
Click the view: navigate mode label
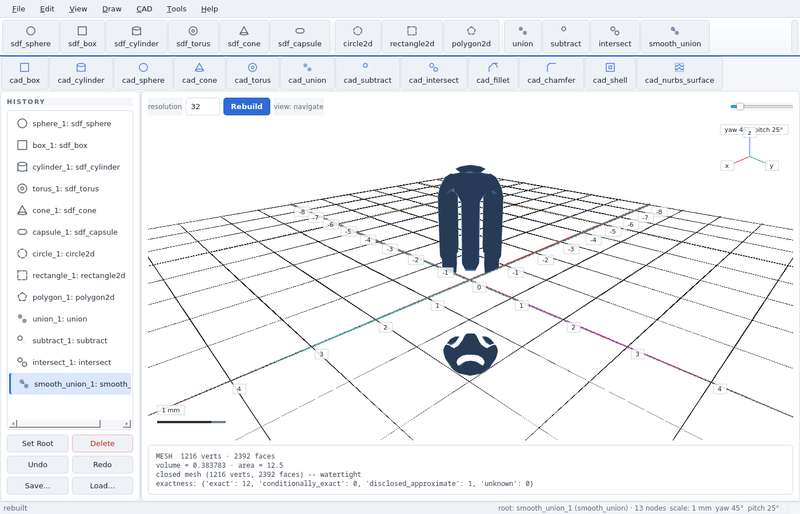click(298, 106)
